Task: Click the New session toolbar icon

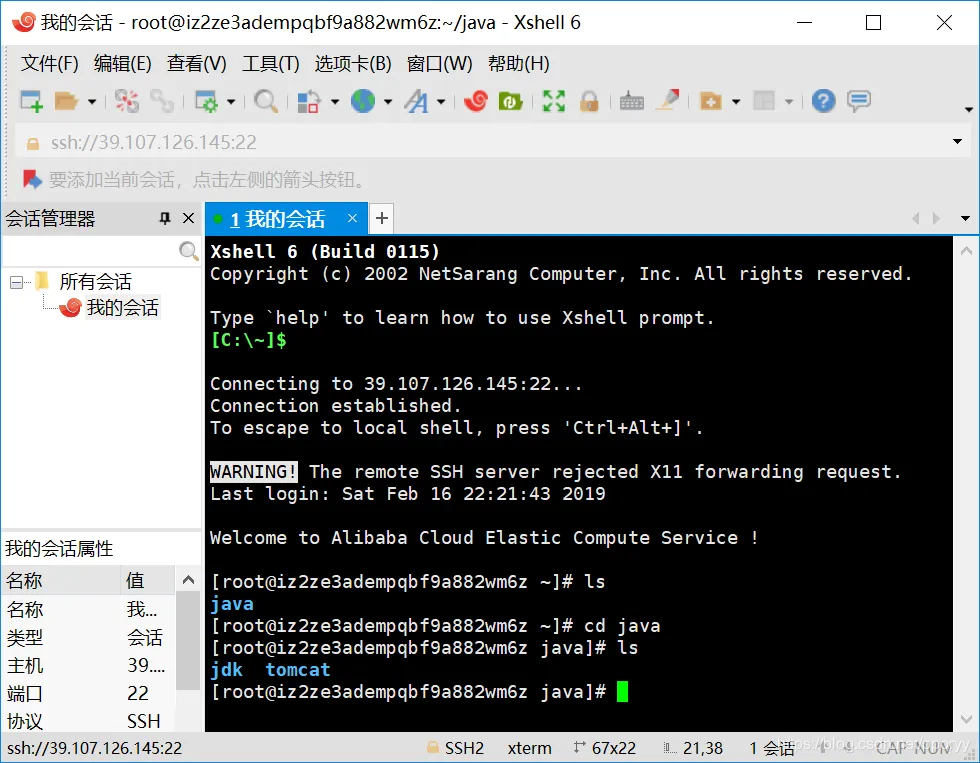Action: pyautogui.click(x=31, y=101)
